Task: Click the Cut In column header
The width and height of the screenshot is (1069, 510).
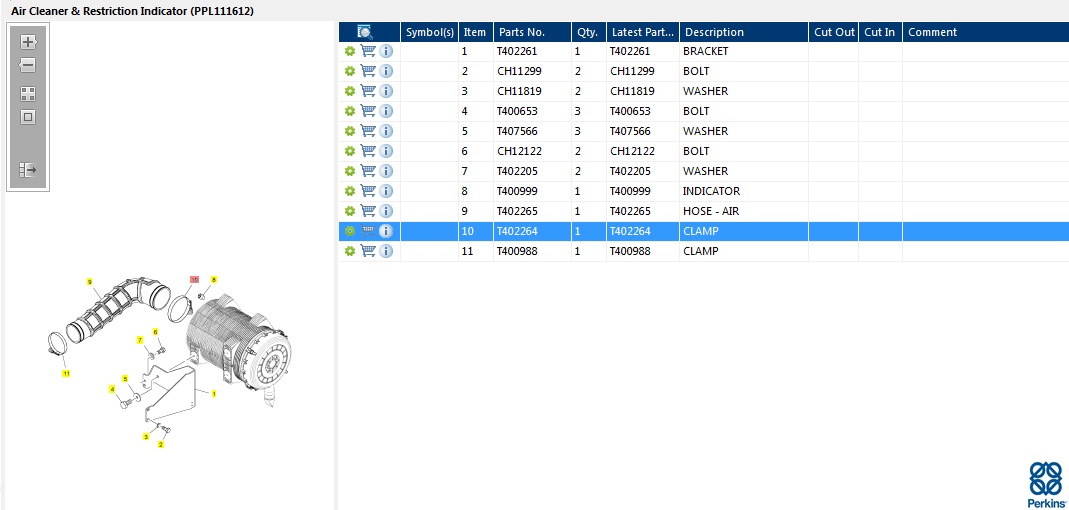Action: tap(880, 32)
